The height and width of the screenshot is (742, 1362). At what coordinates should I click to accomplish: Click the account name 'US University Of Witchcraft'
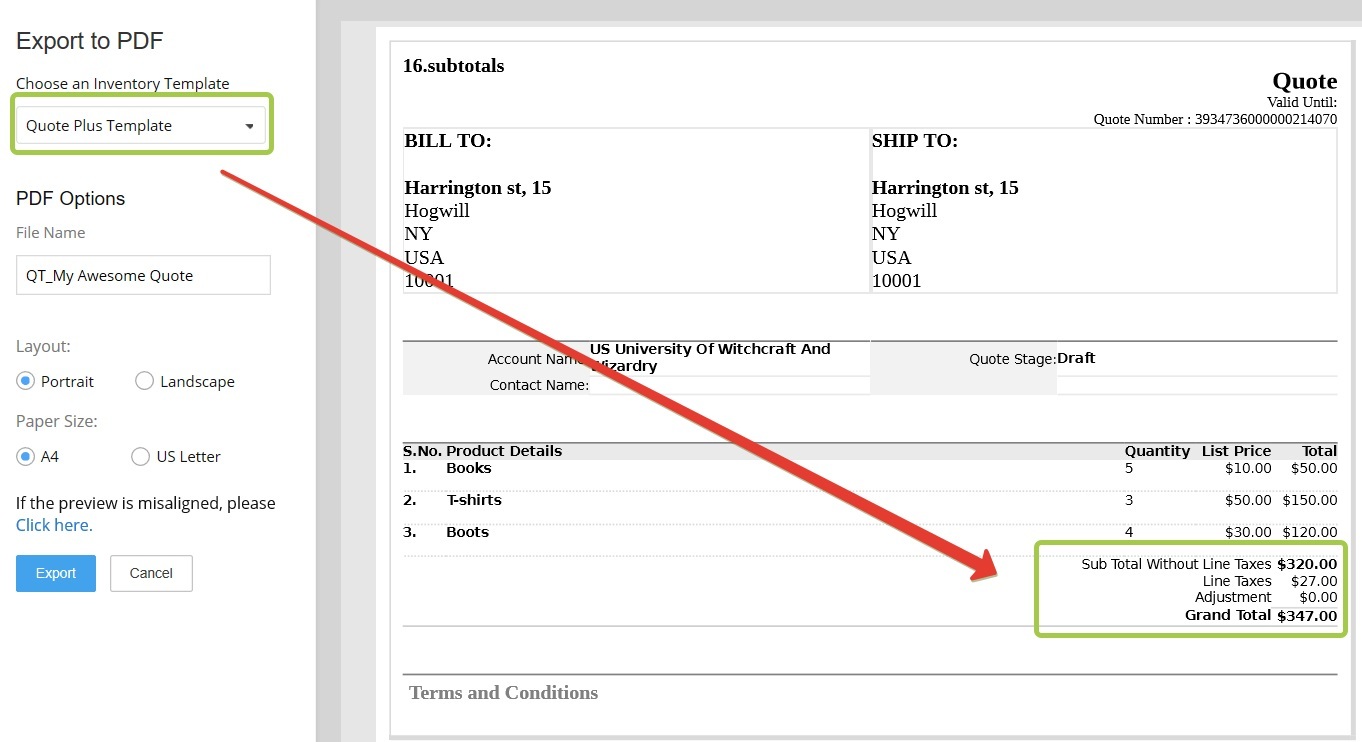(x=710, y=357)
